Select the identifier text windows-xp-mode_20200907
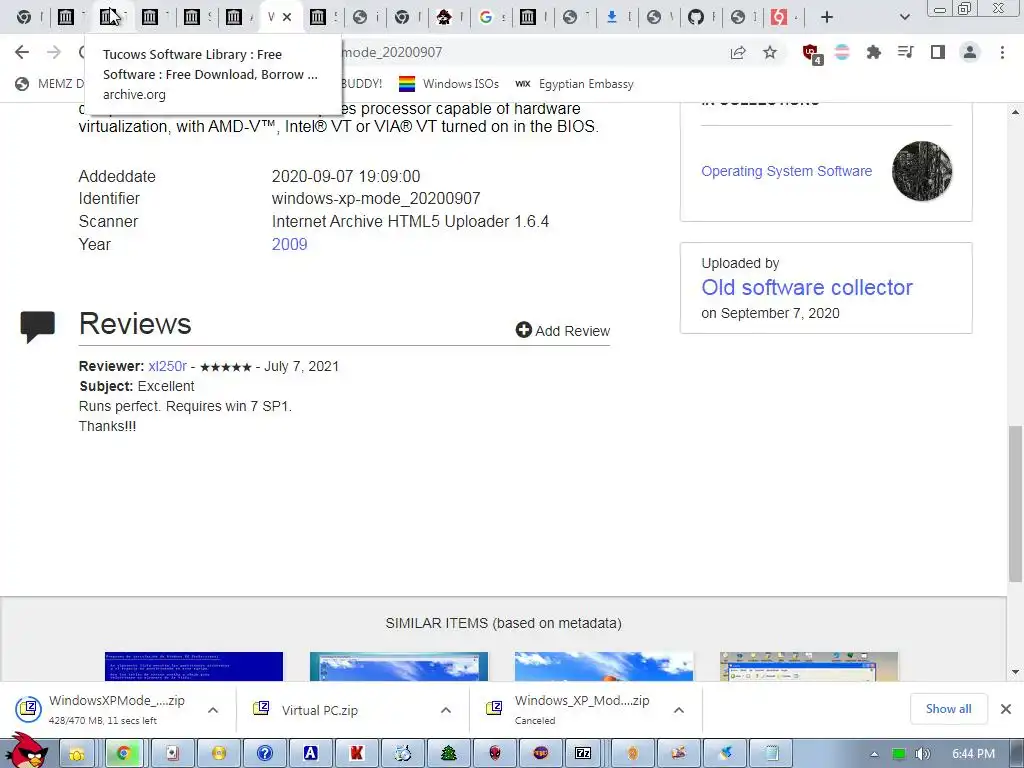The width and height of the screenshot is (1024, 768). 376,199
